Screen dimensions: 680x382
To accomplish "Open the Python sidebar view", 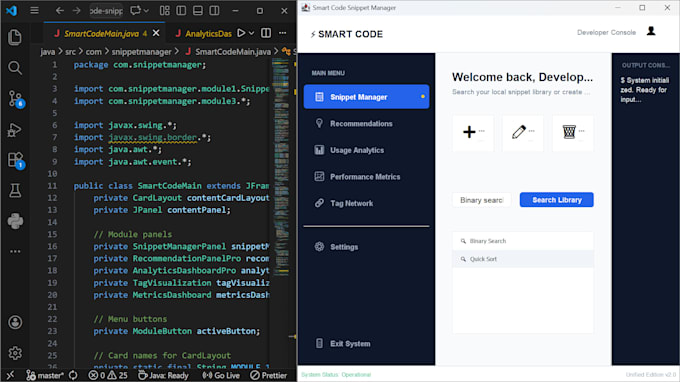I will [15, 221].
